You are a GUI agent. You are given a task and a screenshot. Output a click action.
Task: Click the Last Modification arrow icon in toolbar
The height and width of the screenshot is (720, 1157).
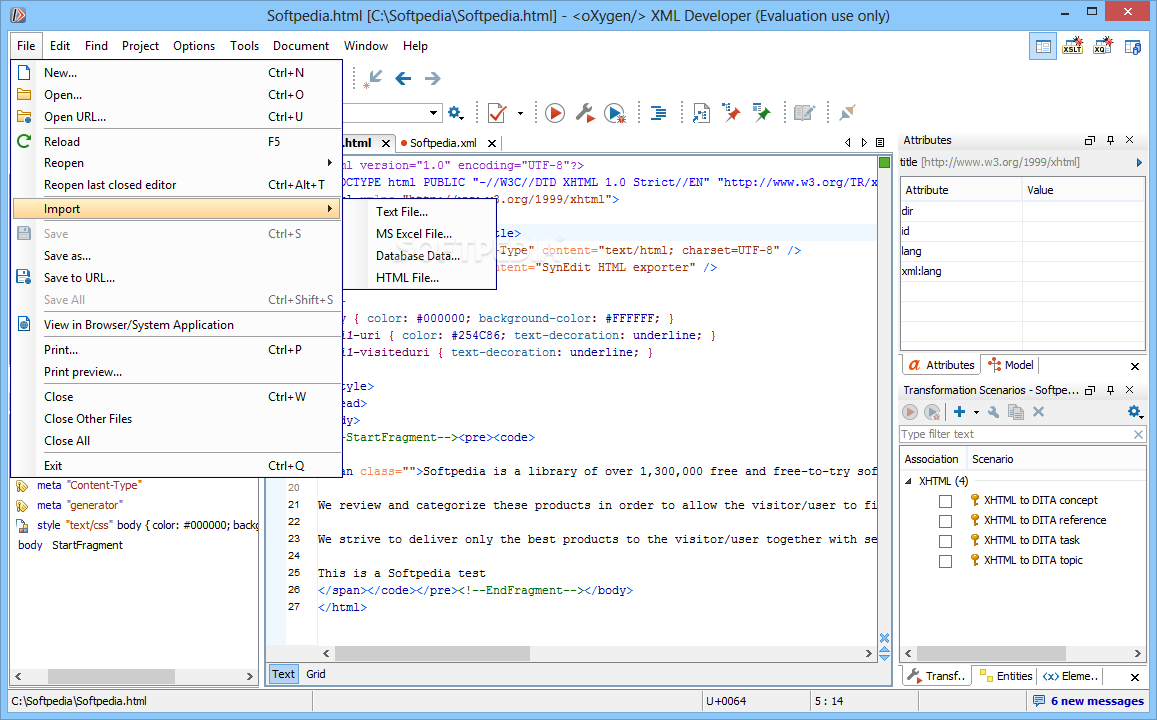(x=373, y=78)
